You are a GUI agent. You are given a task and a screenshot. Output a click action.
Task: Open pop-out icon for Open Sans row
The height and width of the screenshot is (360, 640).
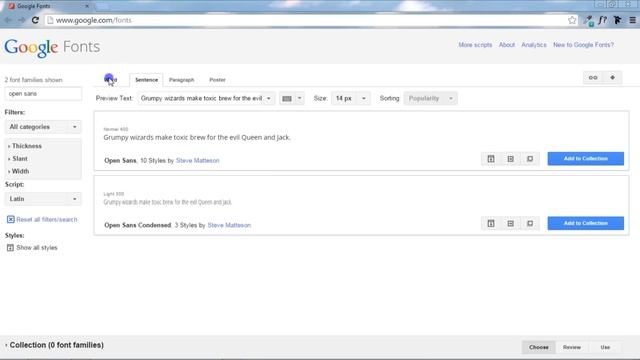coord(530,159)
